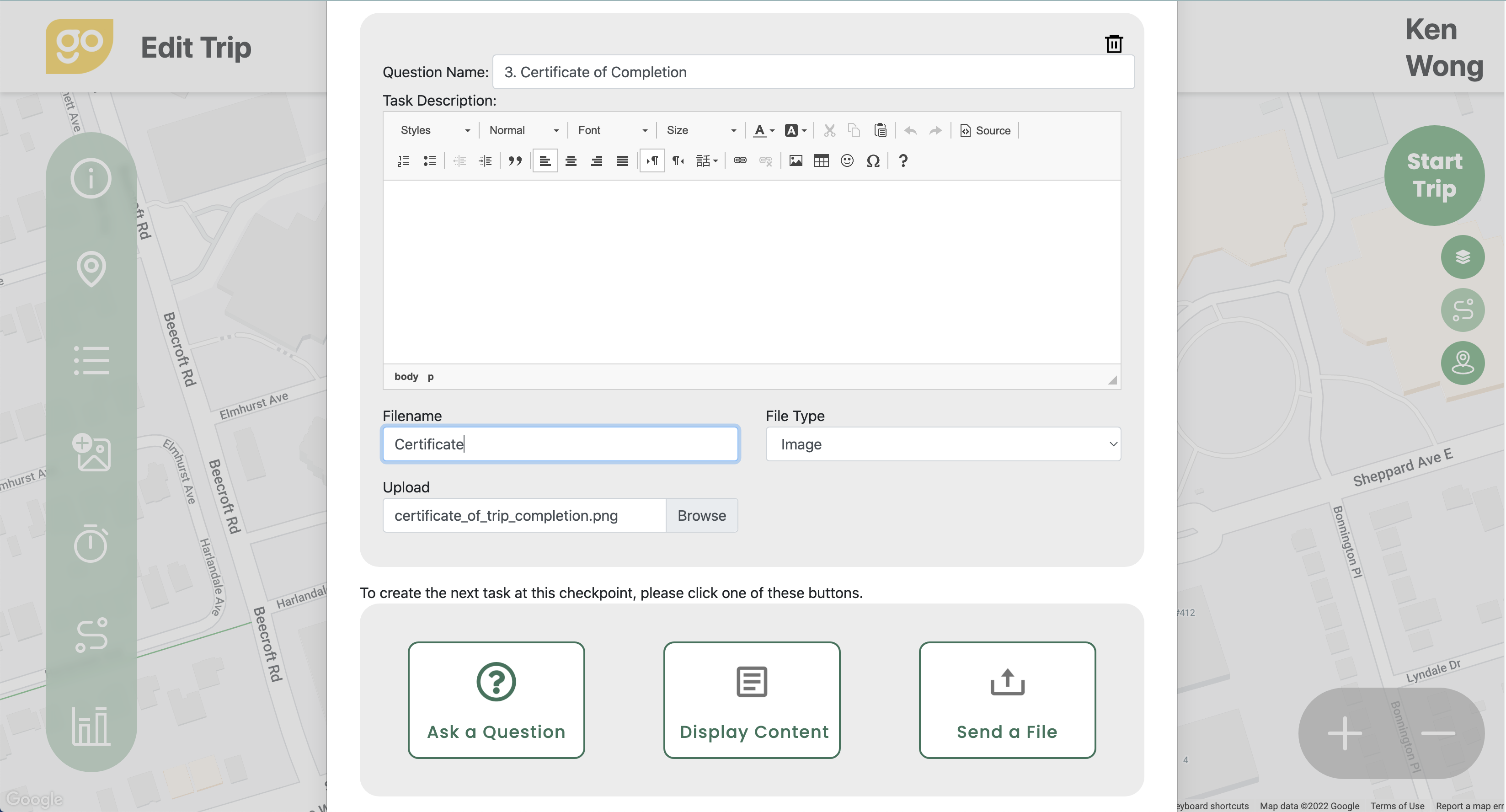Click the Display Content button
1506x812 pixels.
pos(752,700)
